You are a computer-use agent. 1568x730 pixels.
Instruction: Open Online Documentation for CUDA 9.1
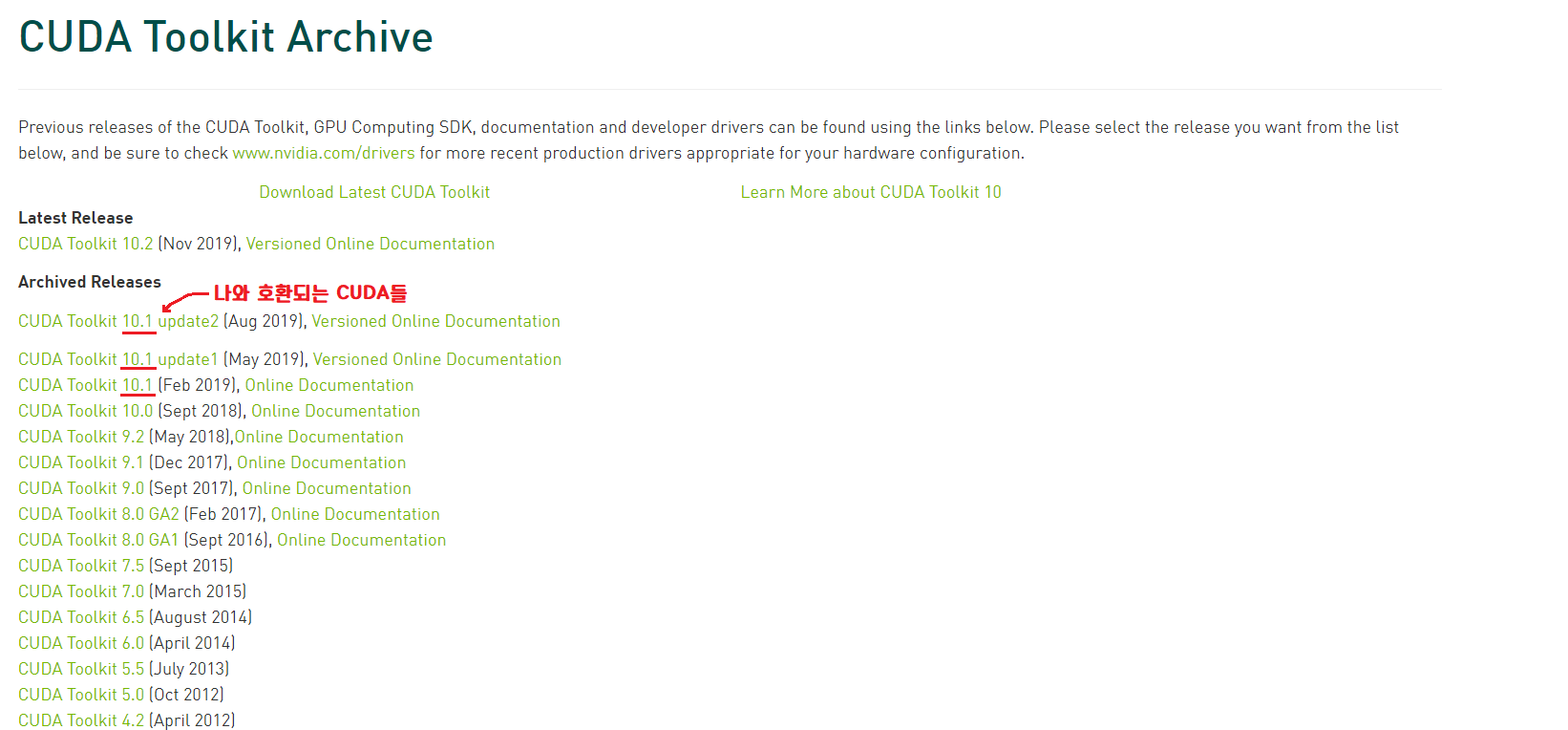coord(322,462)
